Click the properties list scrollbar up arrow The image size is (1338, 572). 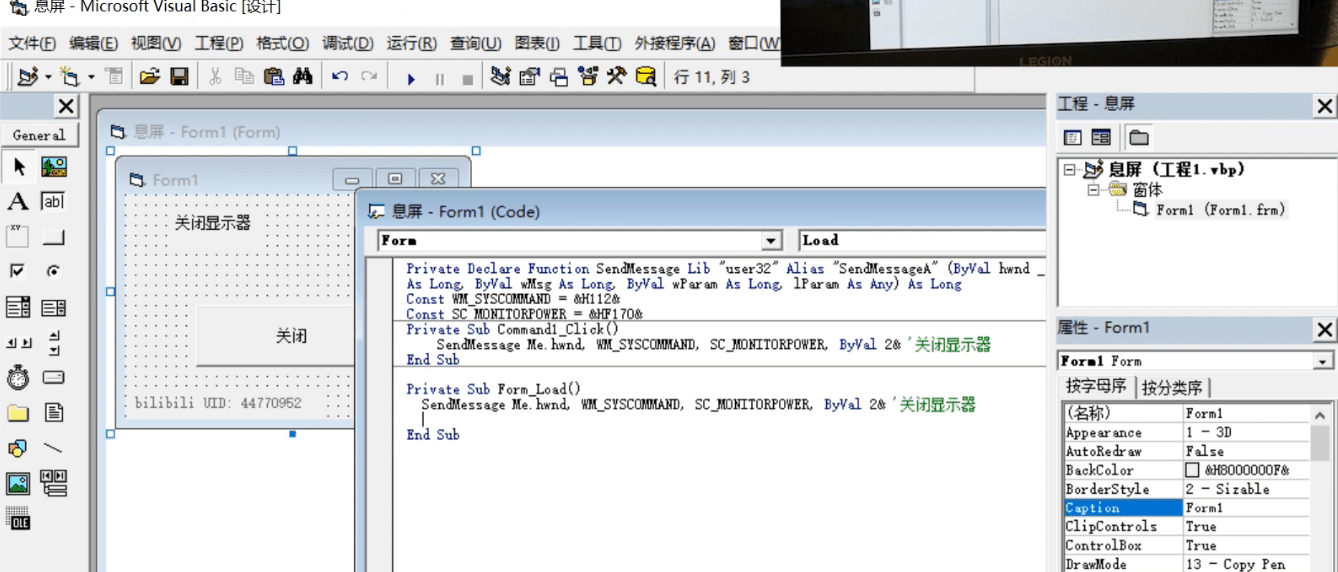(1320, 414)
